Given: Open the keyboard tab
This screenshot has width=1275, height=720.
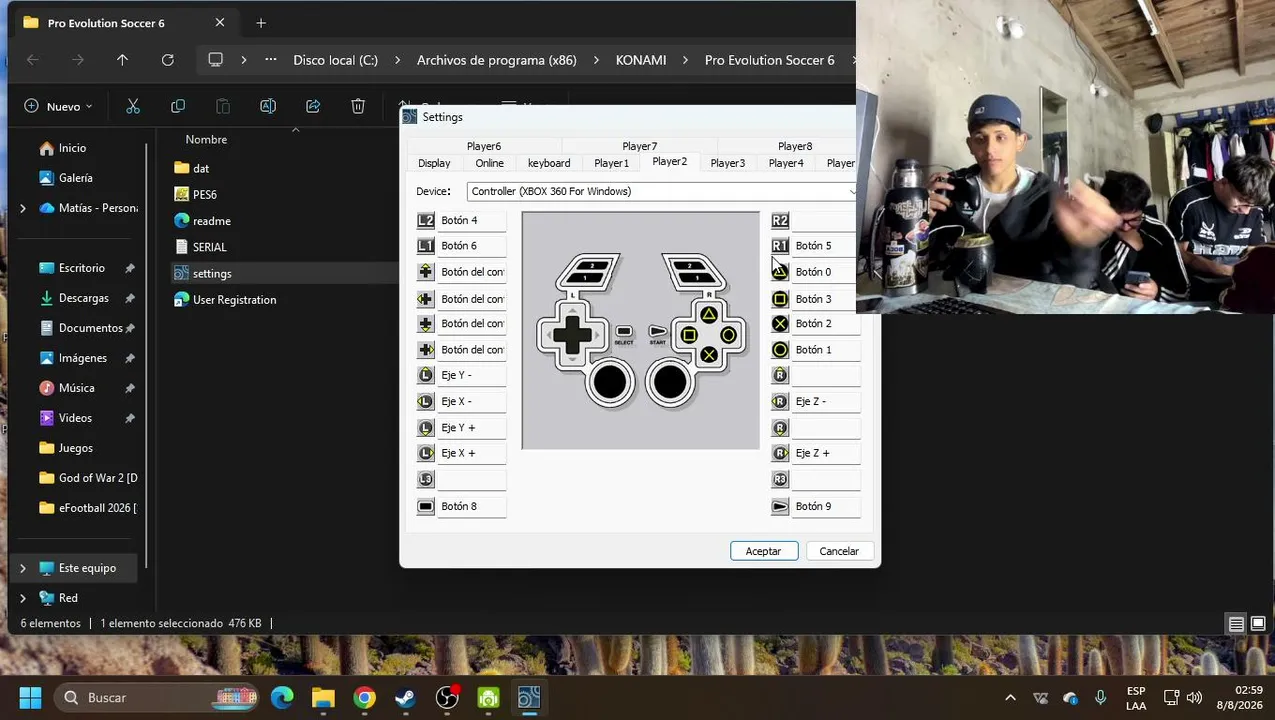Looking at the screenshot, I should pos(549,163).
